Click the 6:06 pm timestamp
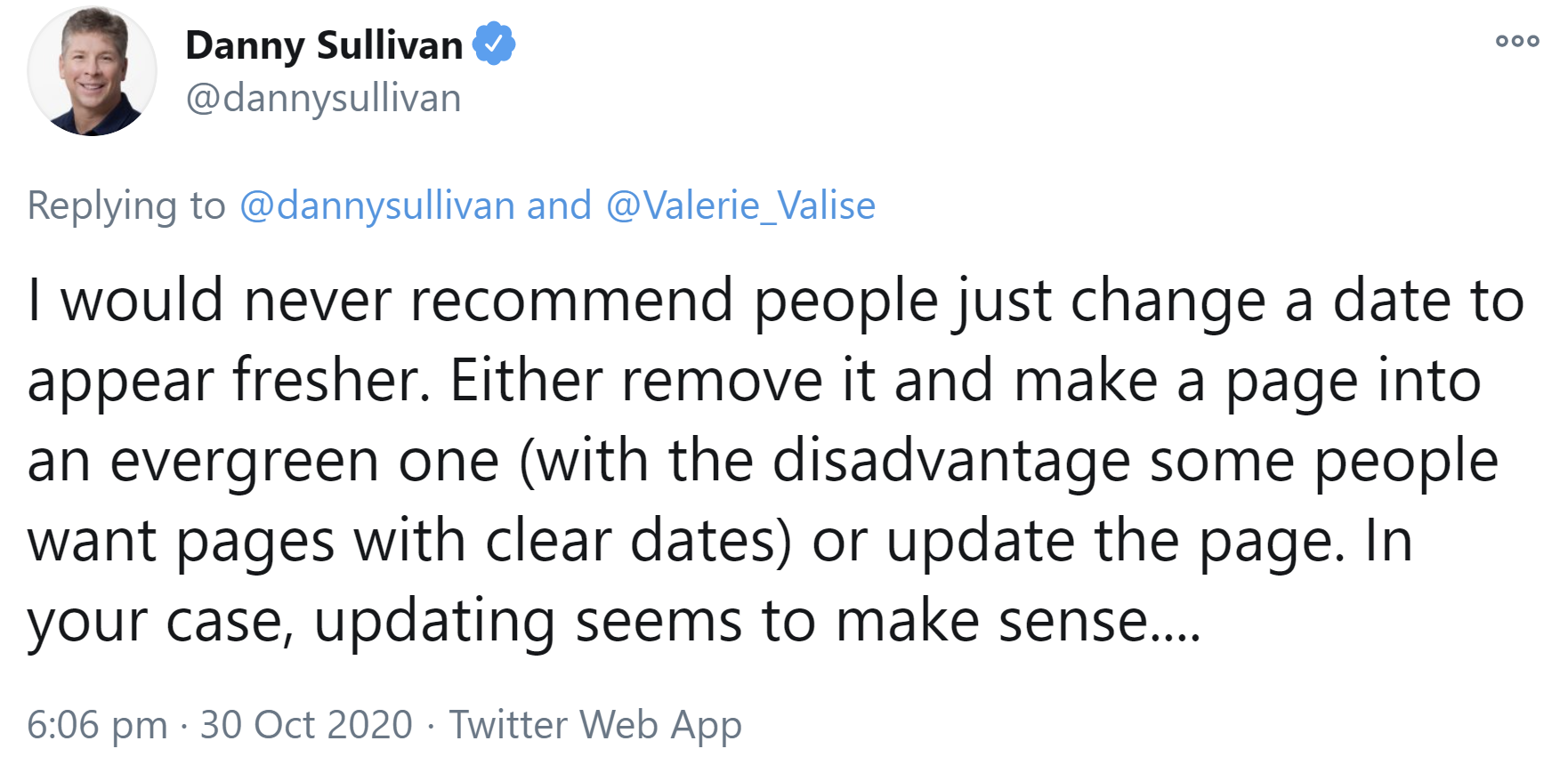Screen dimensions: 1568x765 click(97, 724)
